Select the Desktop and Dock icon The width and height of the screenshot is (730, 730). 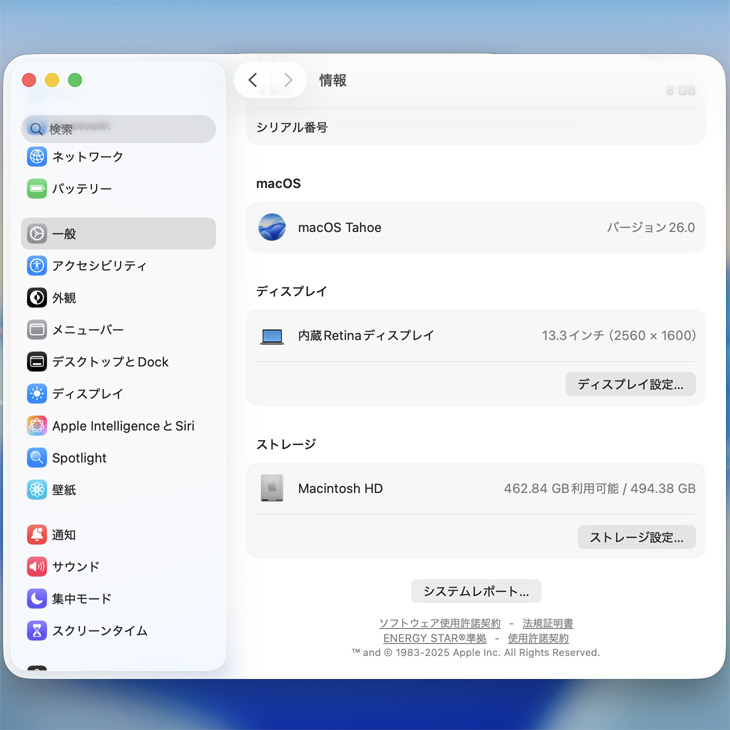(37, 362)
